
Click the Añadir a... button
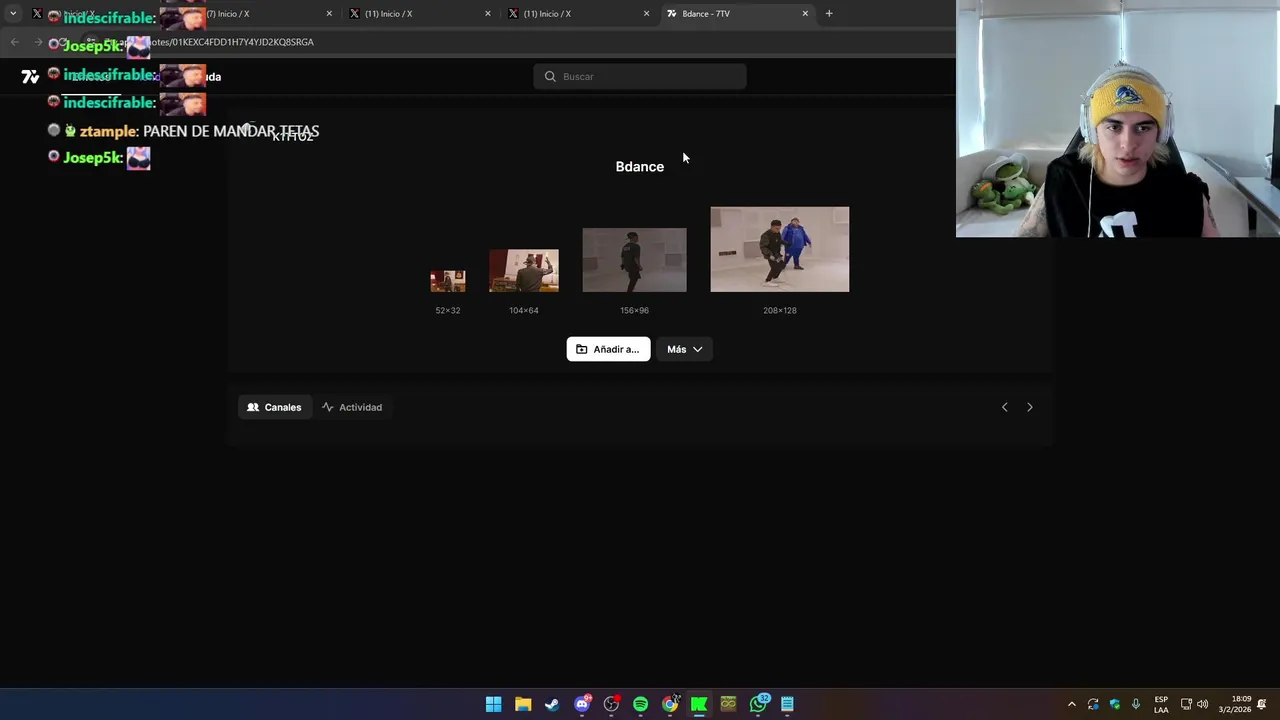(x=608, y=349)
